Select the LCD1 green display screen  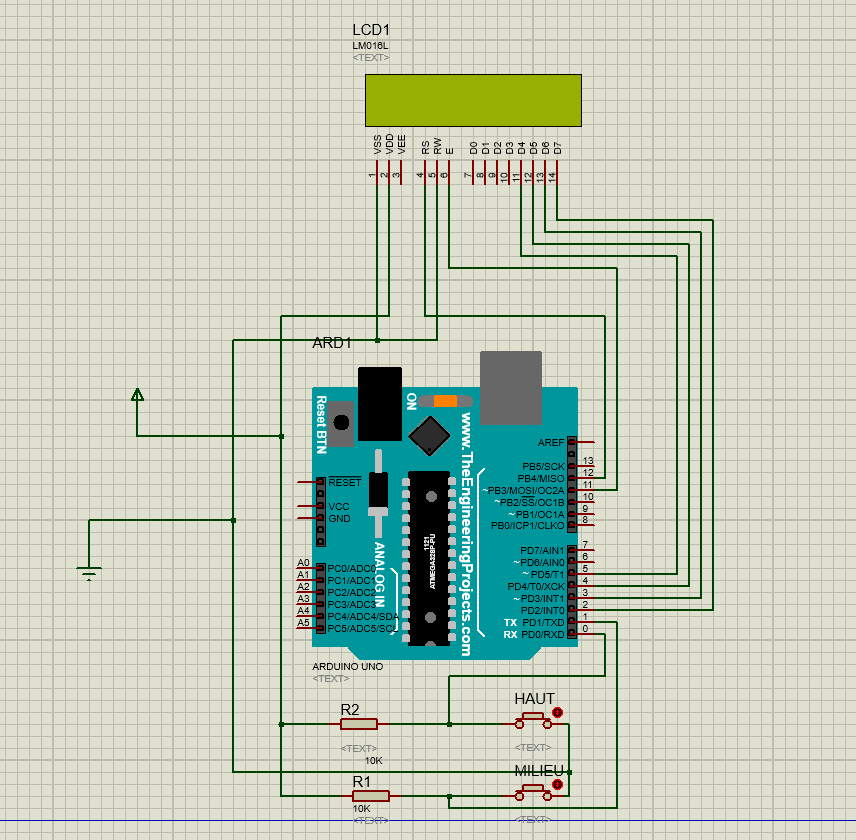[473, 100]
